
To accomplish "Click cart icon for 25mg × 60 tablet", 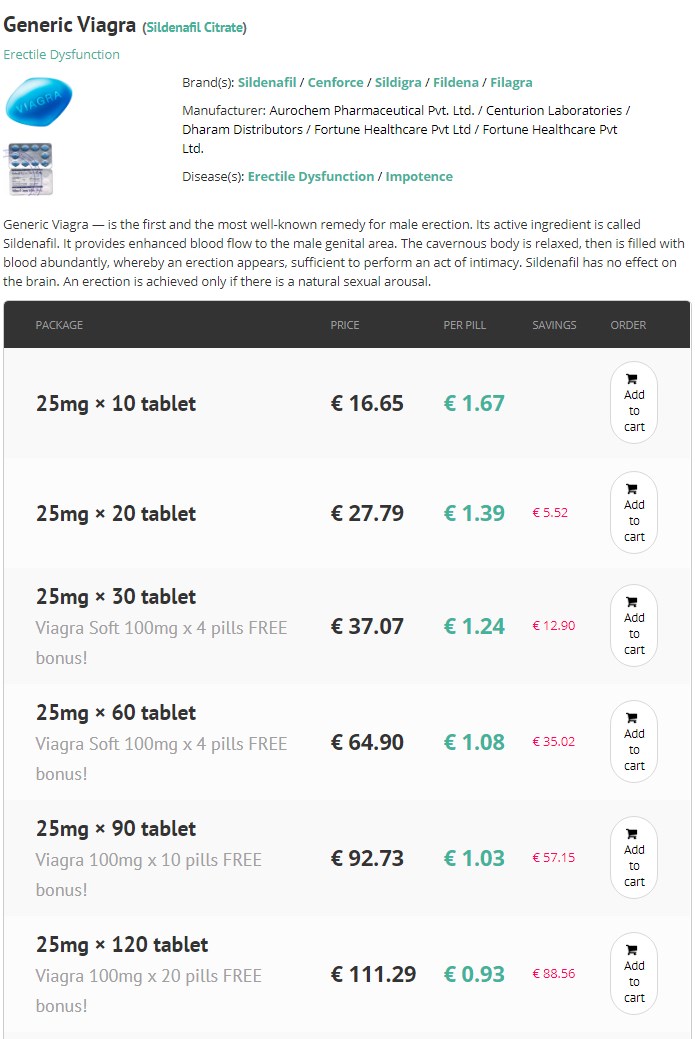I will point(632,718).
